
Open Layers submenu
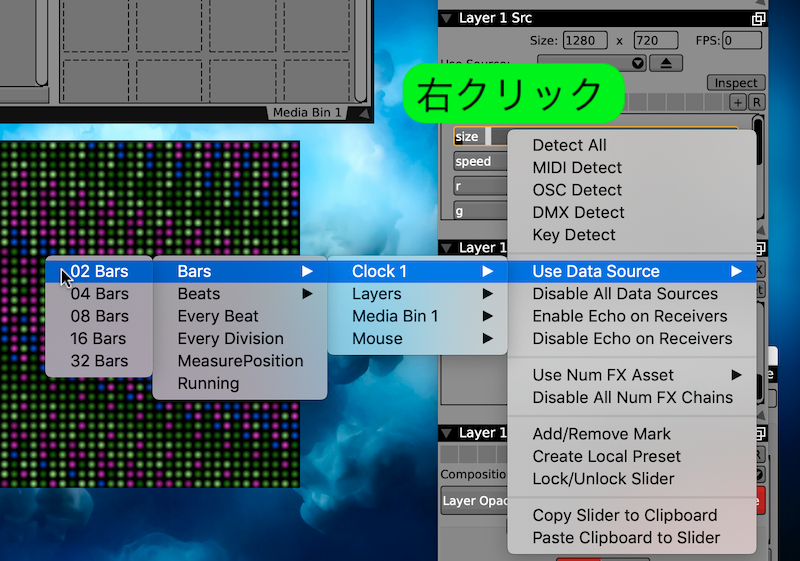point(417,294)
